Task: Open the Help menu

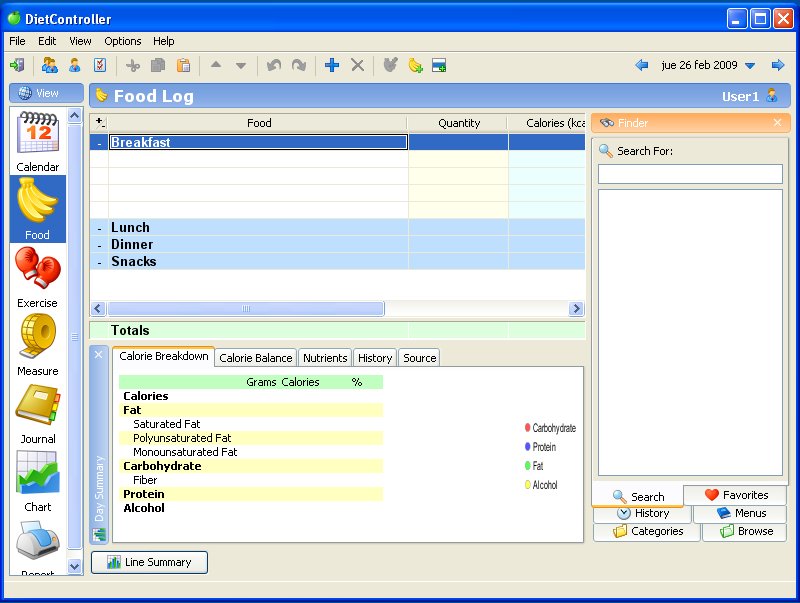Action: 164,41
